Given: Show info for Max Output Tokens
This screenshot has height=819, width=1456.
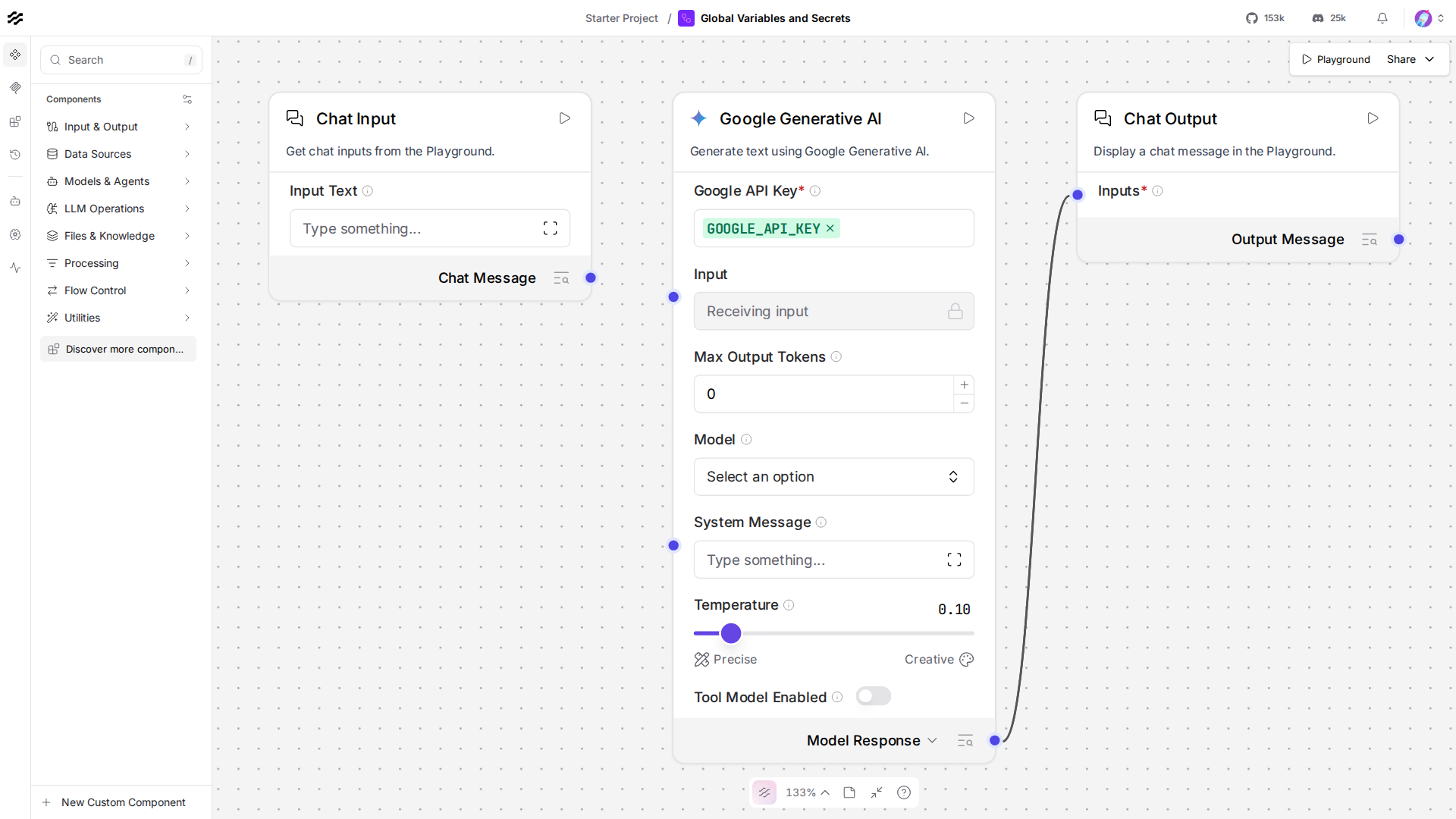Looking at the screenshot, I should click(x=836, y=357).
